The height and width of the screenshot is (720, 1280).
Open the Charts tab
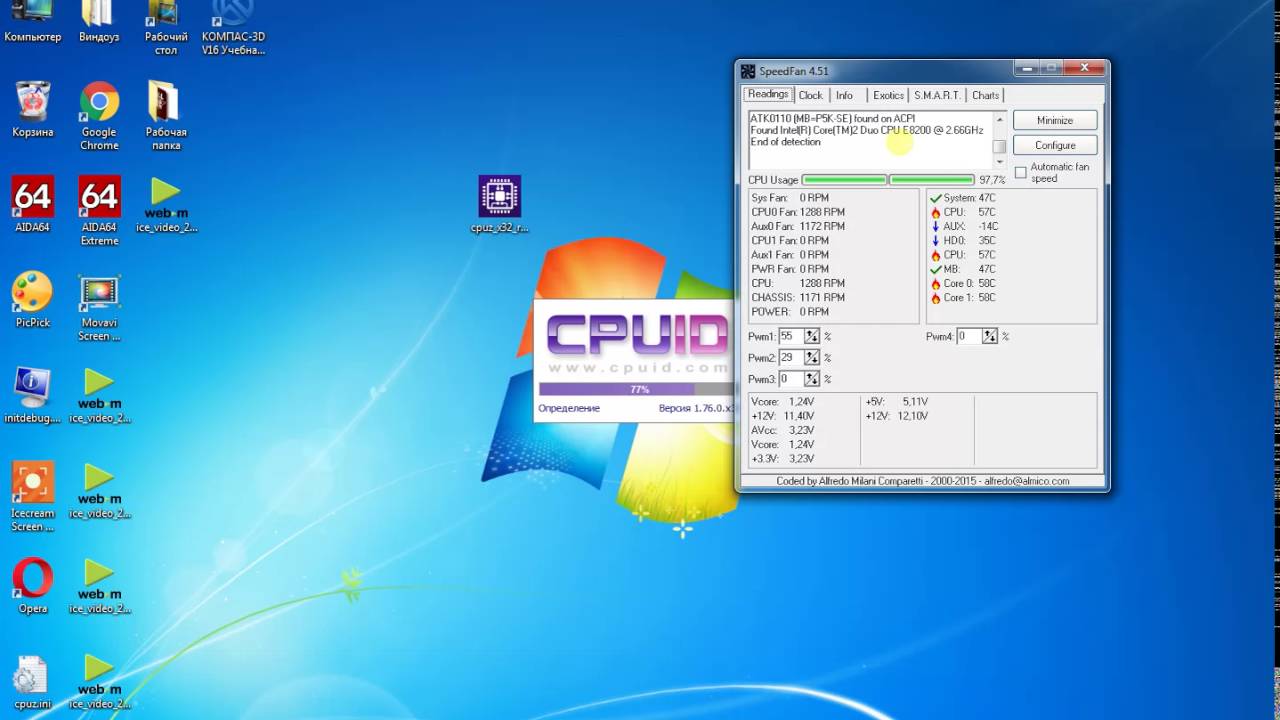pyautogui.click(x=986, y=95)
